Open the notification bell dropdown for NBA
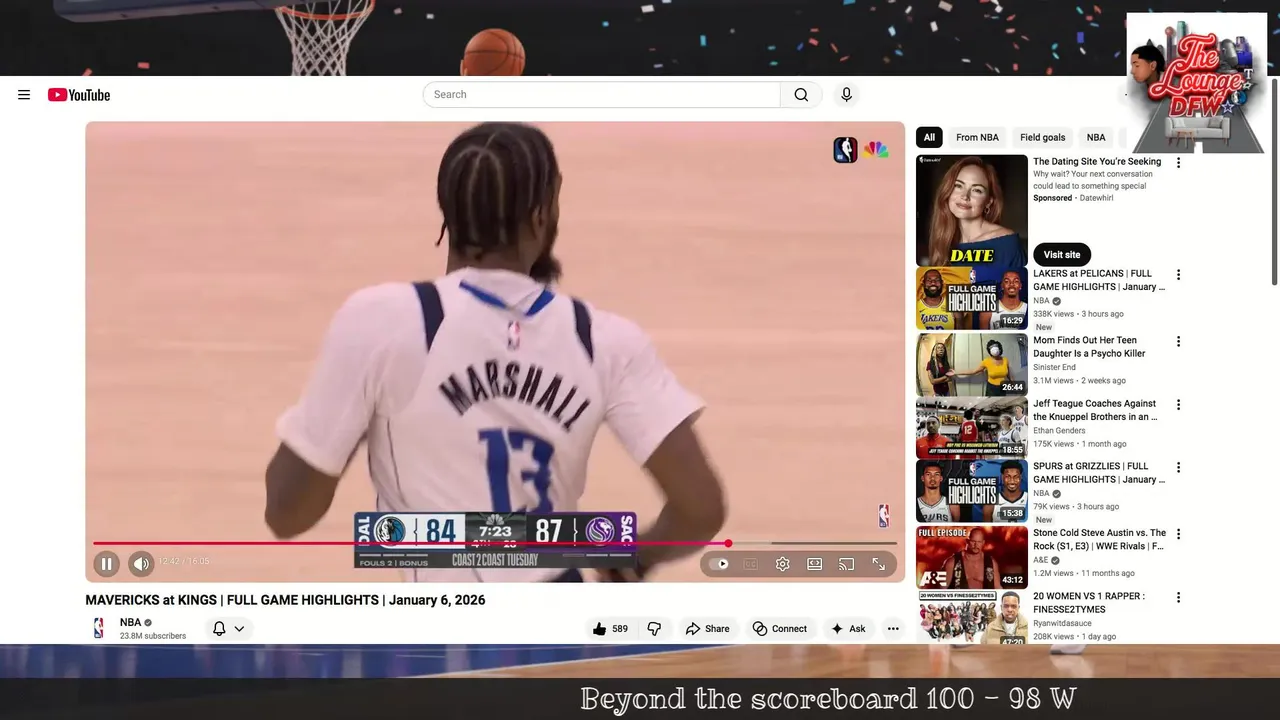Image resolution: width=1280 pixels, height=720 pixels. [x=229, y=629]
